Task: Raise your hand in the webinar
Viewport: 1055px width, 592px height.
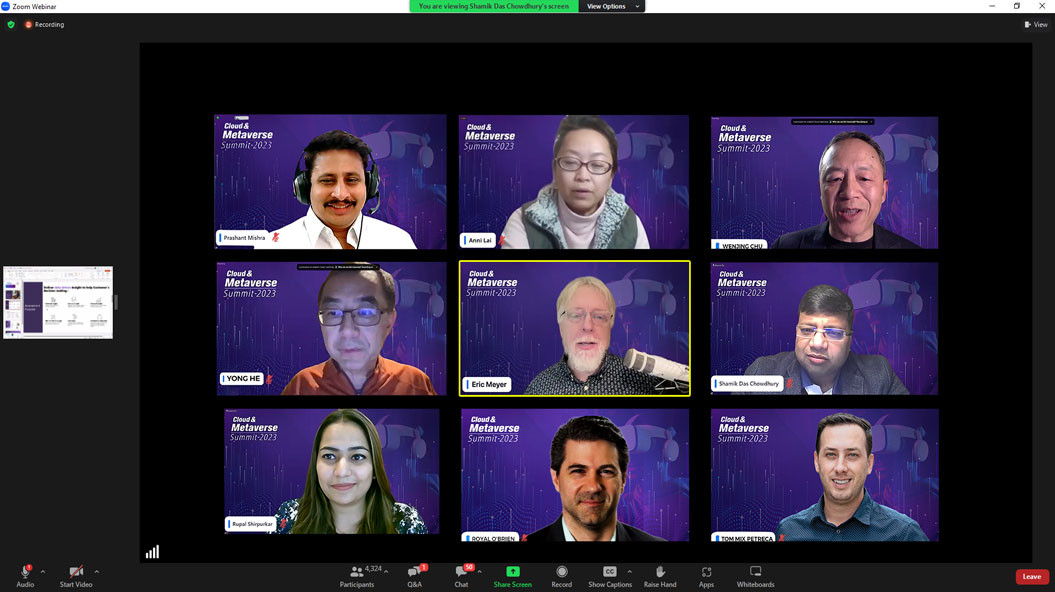Action: click(660, 574)
